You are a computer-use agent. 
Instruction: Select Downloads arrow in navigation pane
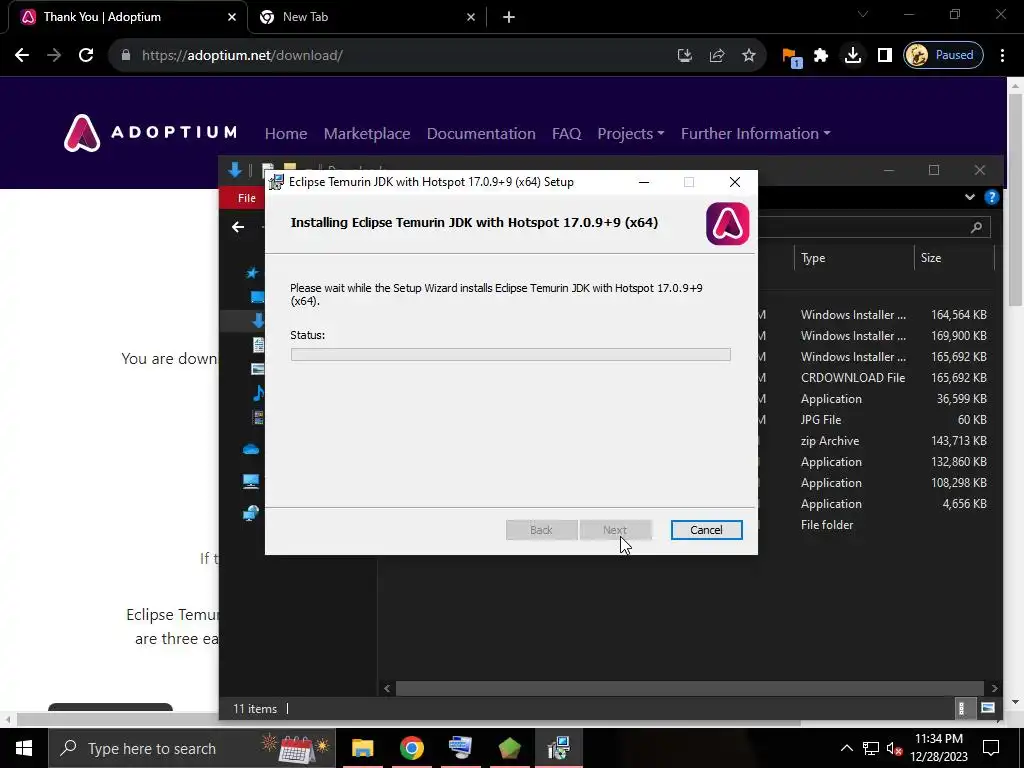coord(258,320)
